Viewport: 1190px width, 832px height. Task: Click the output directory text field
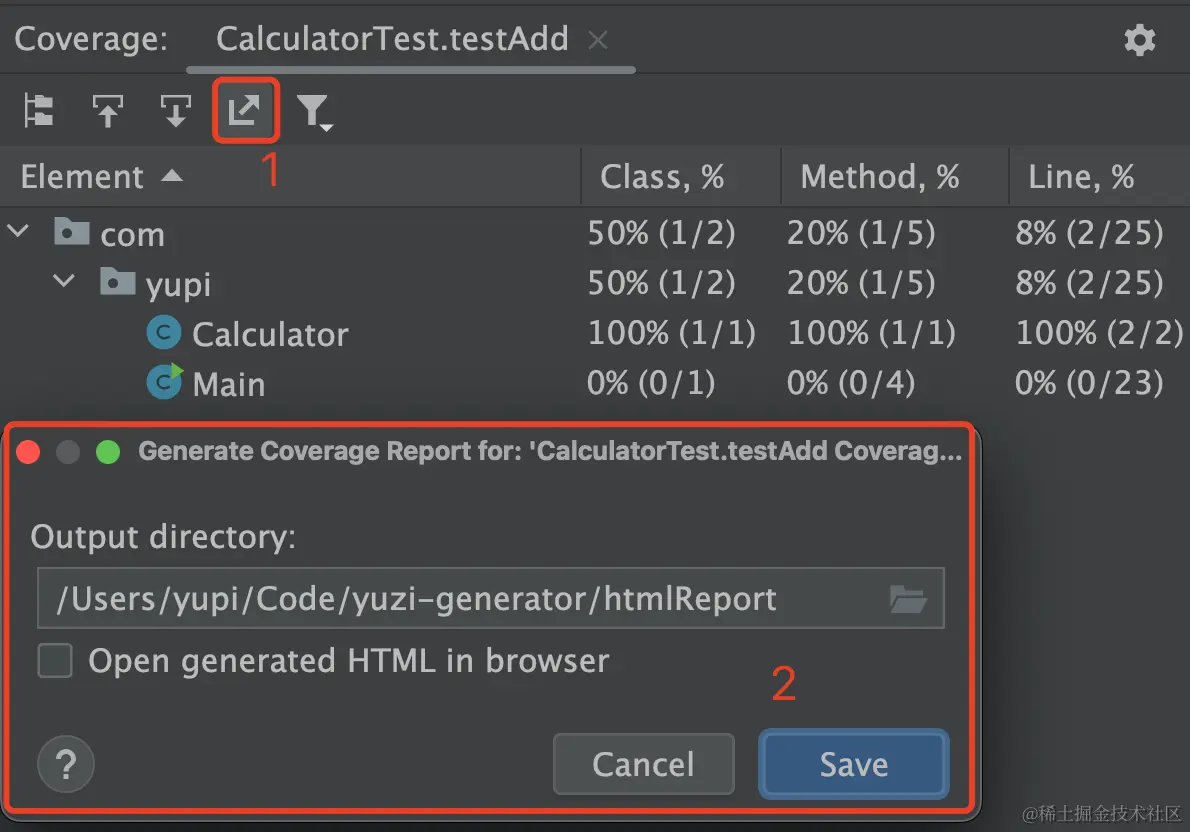point(491,598)
